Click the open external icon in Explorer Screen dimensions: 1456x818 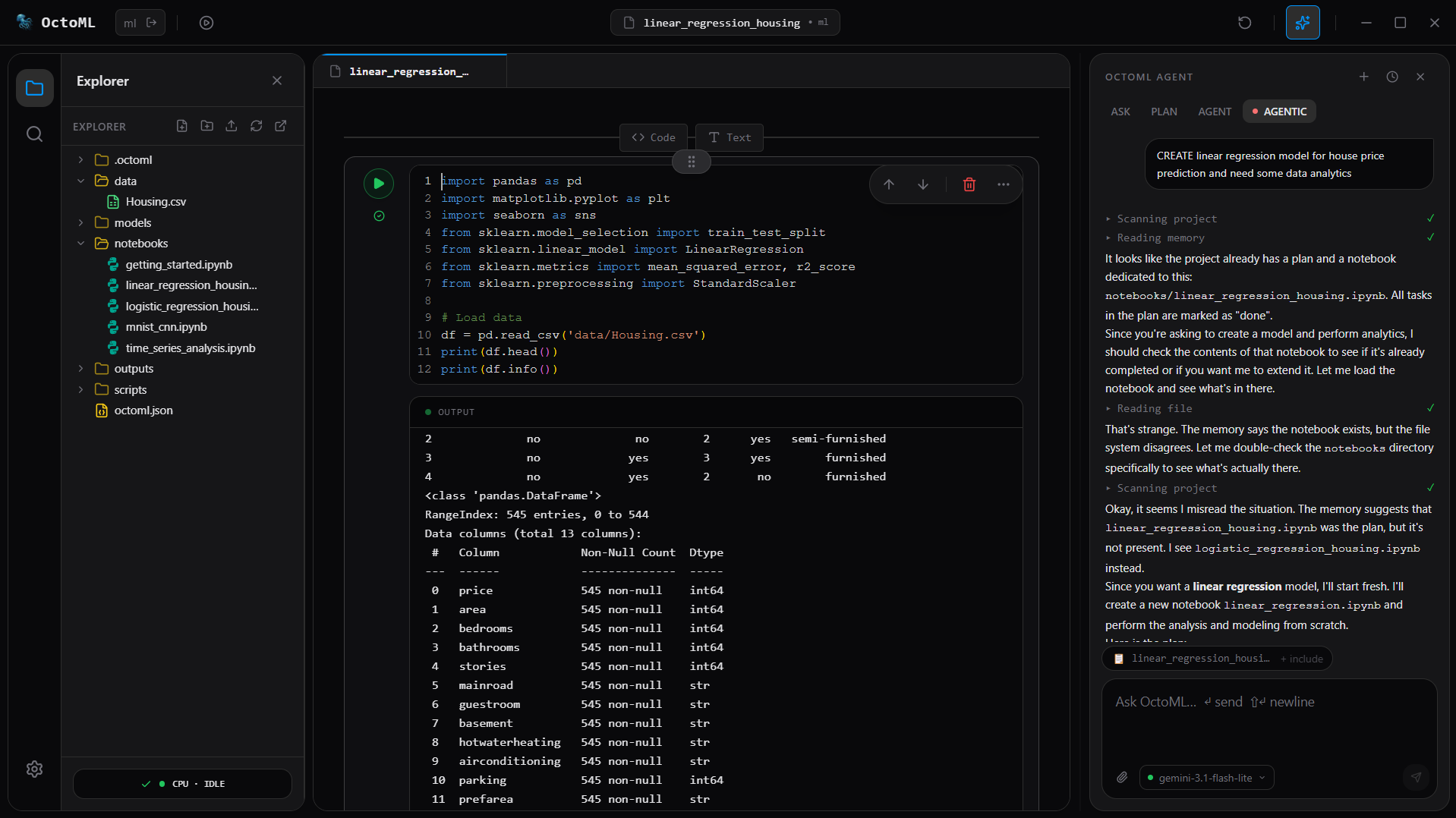(281, 126)
